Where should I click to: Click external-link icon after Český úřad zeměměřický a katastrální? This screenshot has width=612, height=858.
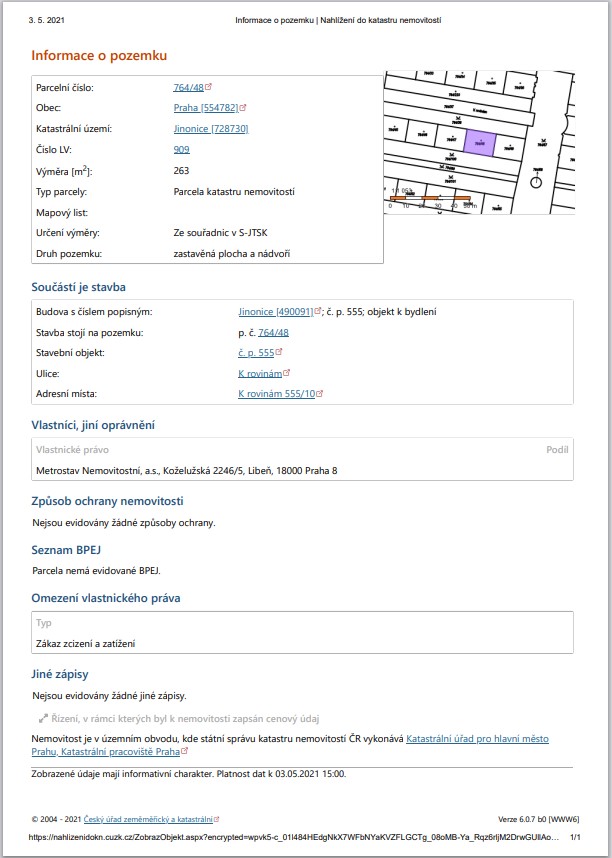pos(216,818)
